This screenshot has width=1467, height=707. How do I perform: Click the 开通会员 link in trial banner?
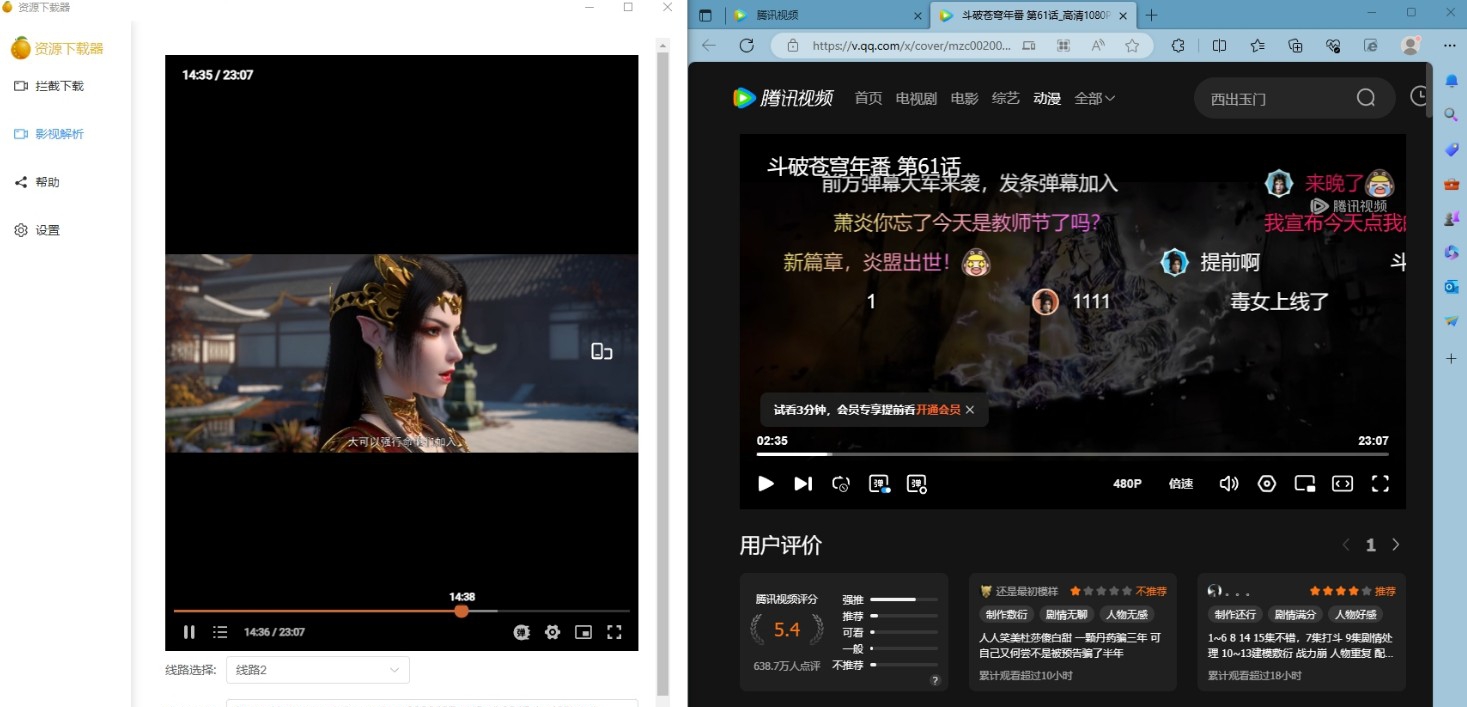click(938, 410)
